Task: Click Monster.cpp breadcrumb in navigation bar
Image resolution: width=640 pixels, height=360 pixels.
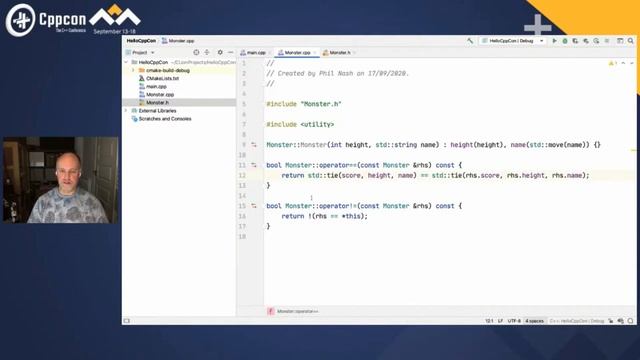Action: pos(178,41)
